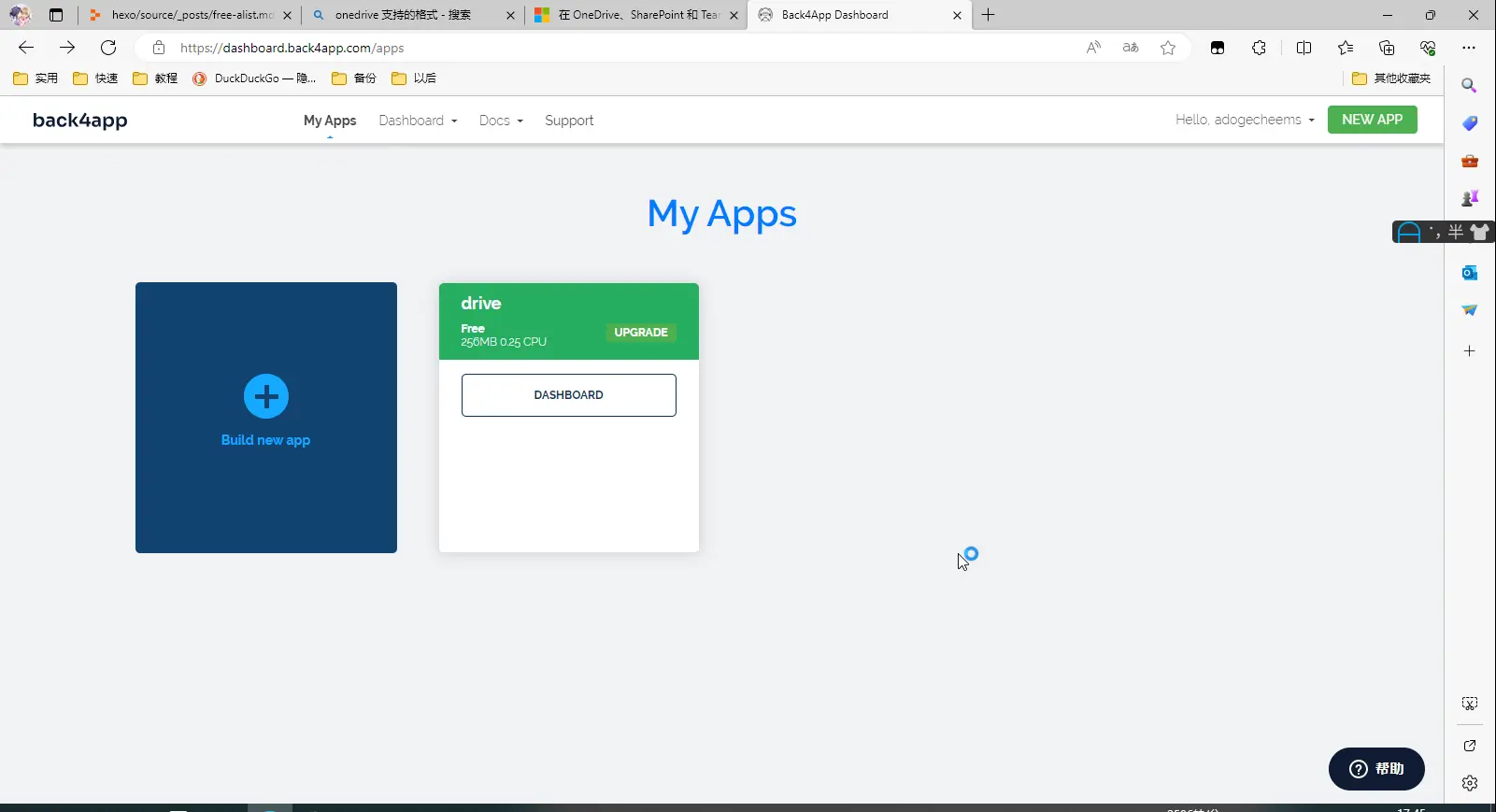The width and height of the screenshot is (1496, 812).
Task: Open the 备份 bookmarks folder
Action: (x=354, y=78)
